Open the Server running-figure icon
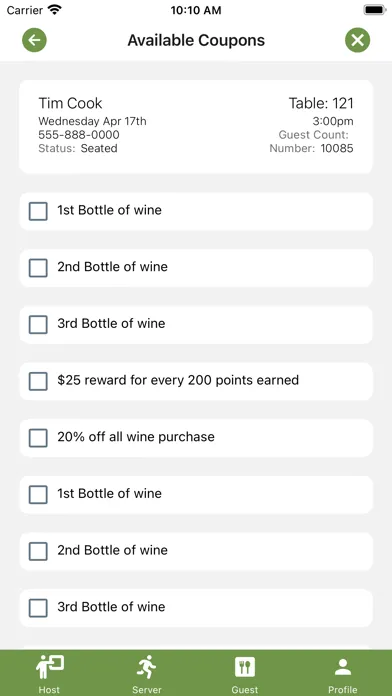This screenshot has height=696, width=392. [147, 667]
